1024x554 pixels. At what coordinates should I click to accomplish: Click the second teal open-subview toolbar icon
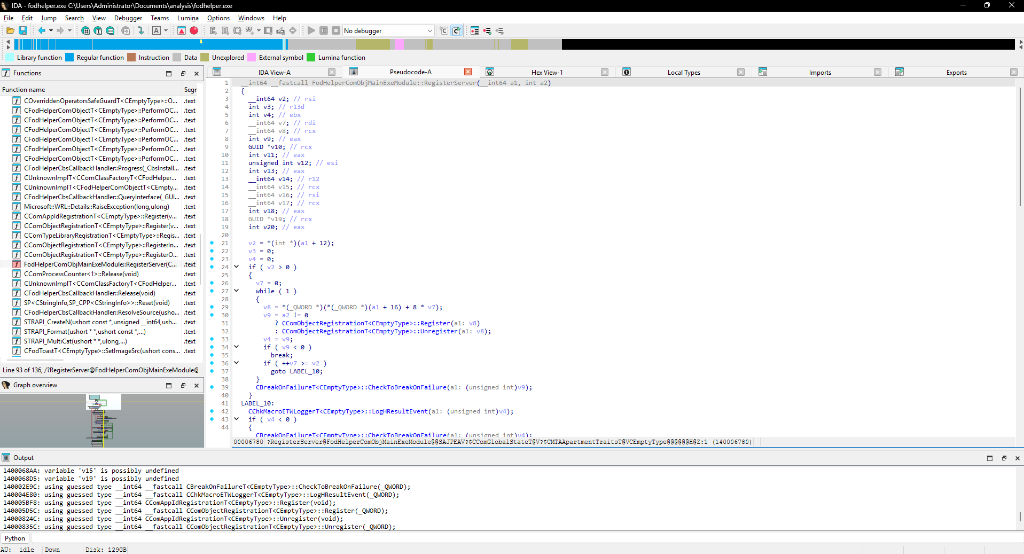(x=98, y=31)
